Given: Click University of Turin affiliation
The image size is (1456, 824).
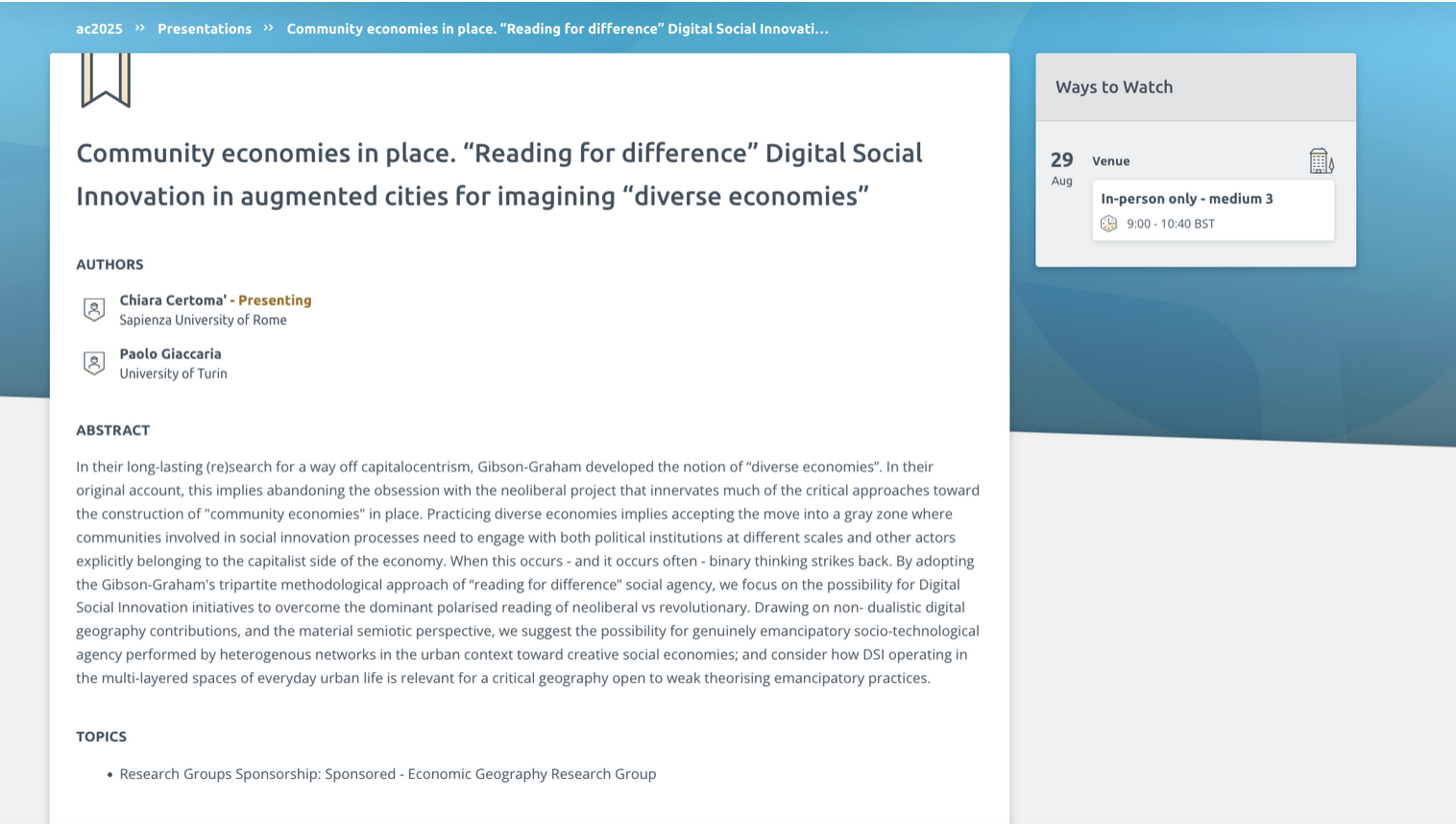Looking at the screenshot, I should 173,374.
